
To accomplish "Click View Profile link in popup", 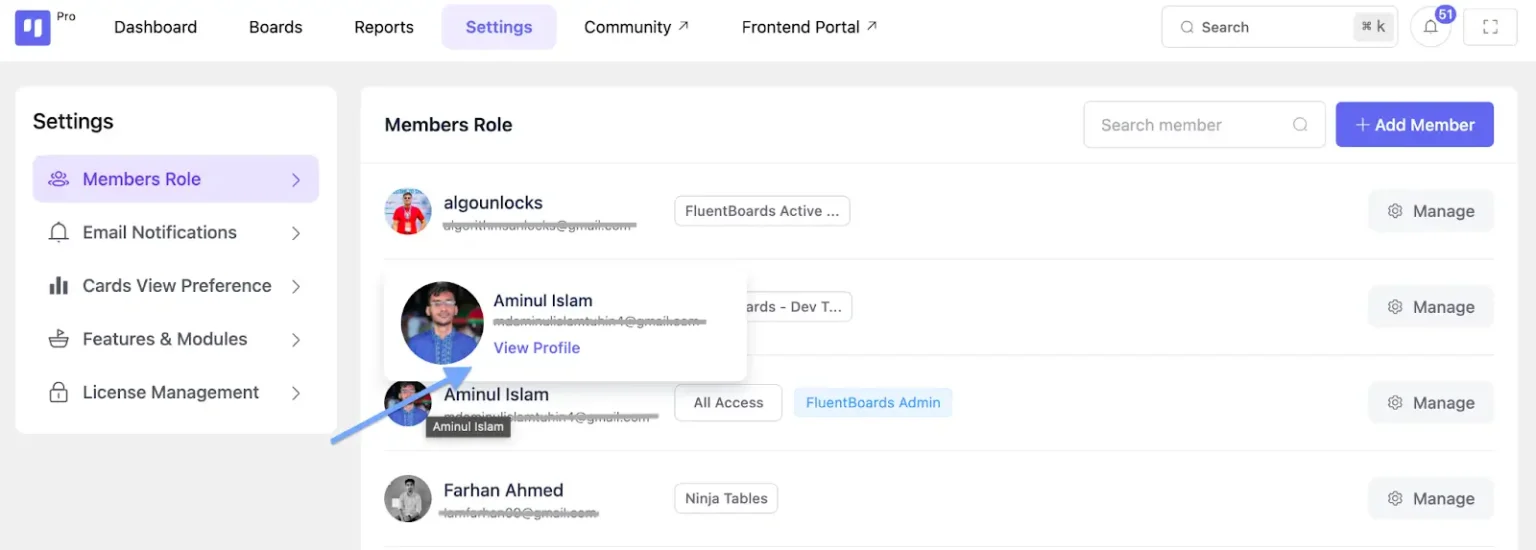I will tap(537, 348).
